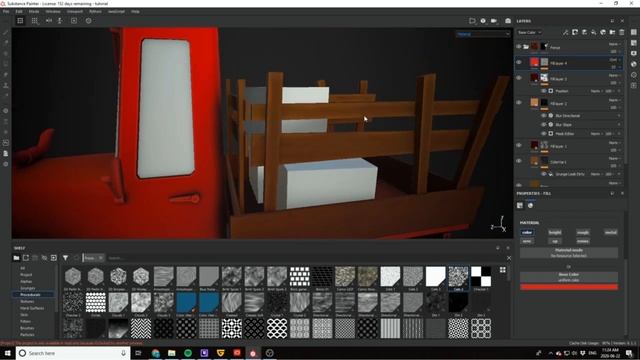
Task: Toggle the rough material channel button
Action: pyautogui.click(x=583, y=232)
